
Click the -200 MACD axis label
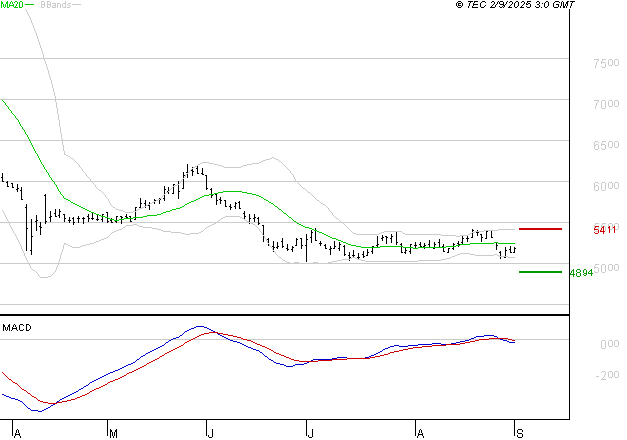coord(605,376)
